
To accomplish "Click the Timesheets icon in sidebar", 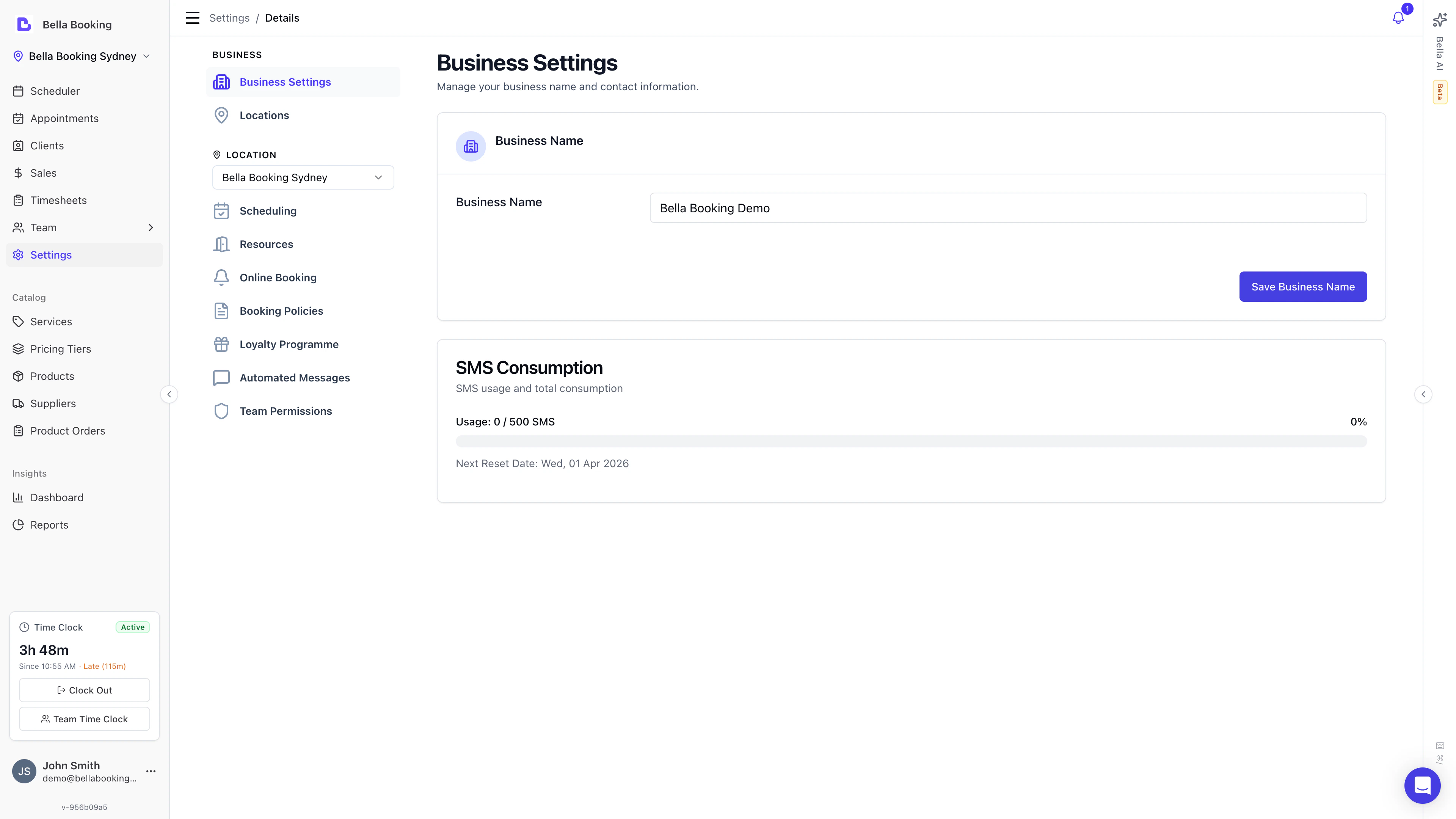I will [x=18, y=199].
